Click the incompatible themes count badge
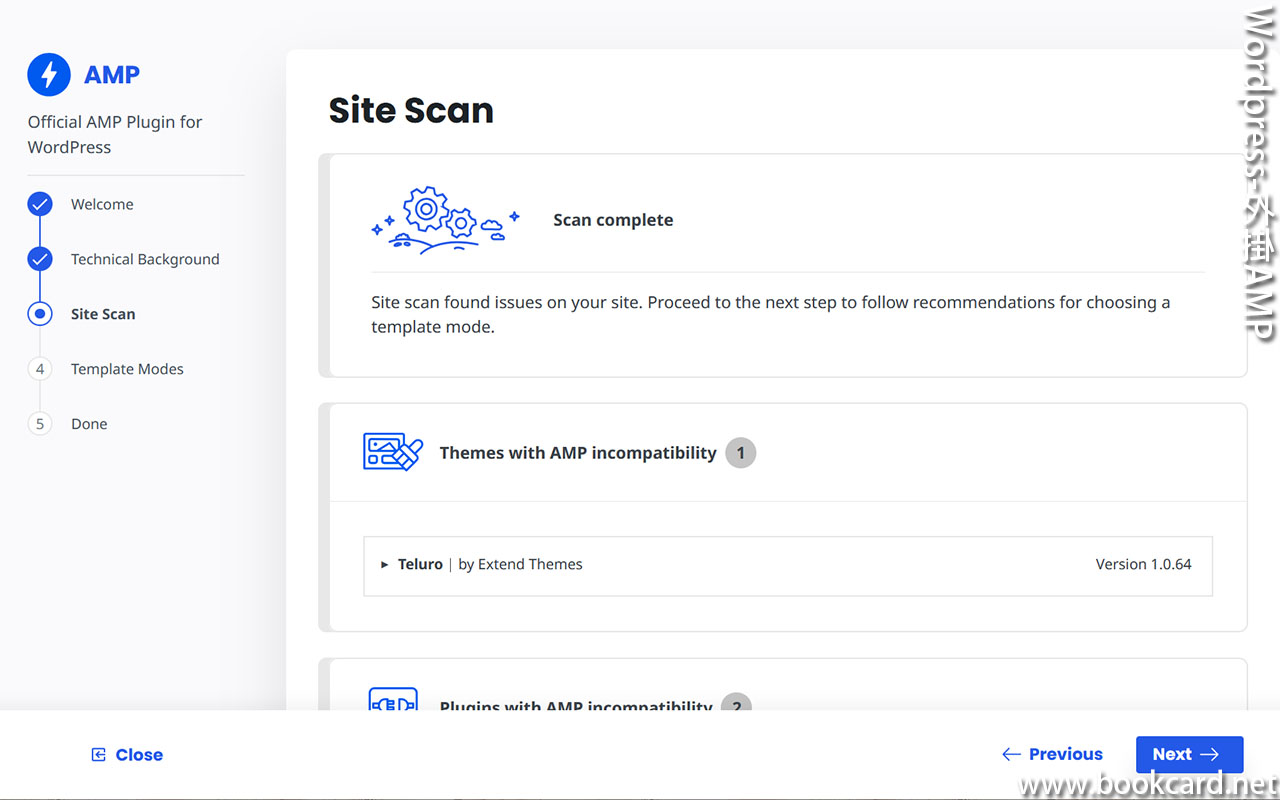The image size is (1280, 800). [740, 452]
